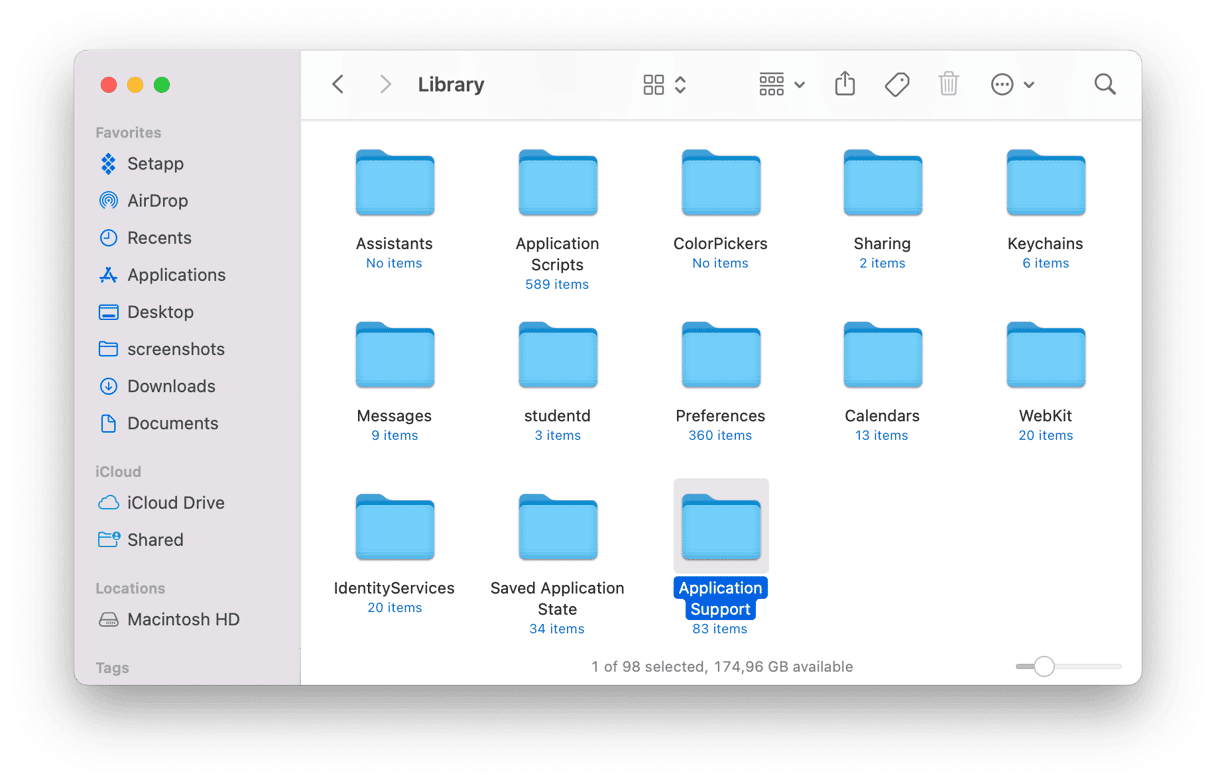Select the screenshots folder sidebar icon
This screenshot has height=783, width=1216.
tap(108, 349)
